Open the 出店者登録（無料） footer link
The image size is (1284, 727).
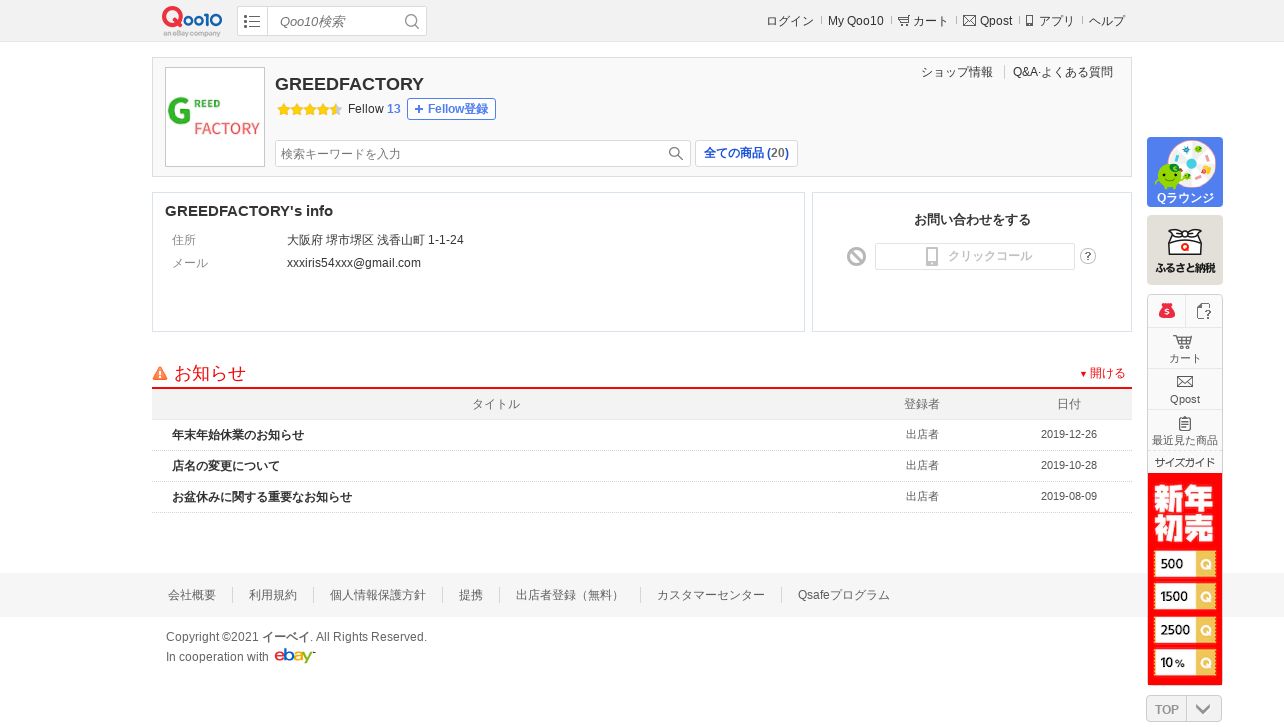570,595
